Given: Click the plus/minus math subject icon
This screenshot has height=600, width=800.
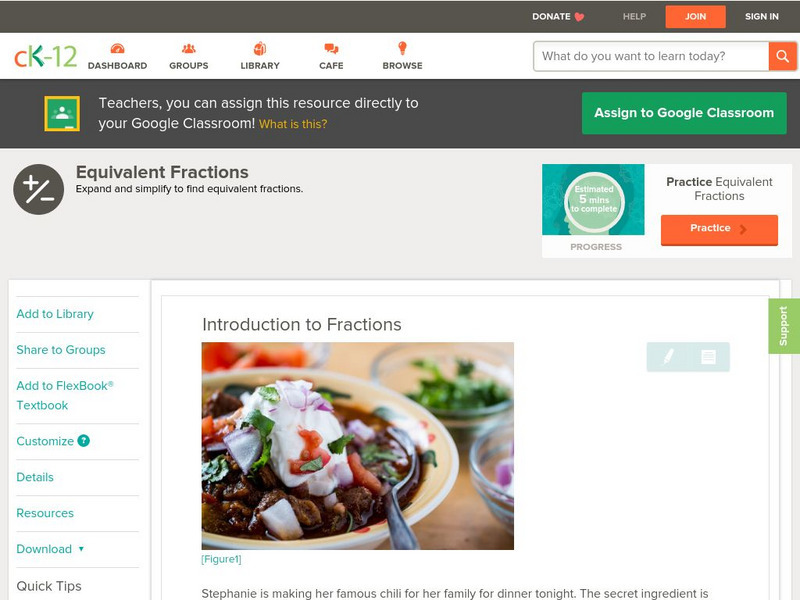Looking at the screenshot, I should [39, 189].
